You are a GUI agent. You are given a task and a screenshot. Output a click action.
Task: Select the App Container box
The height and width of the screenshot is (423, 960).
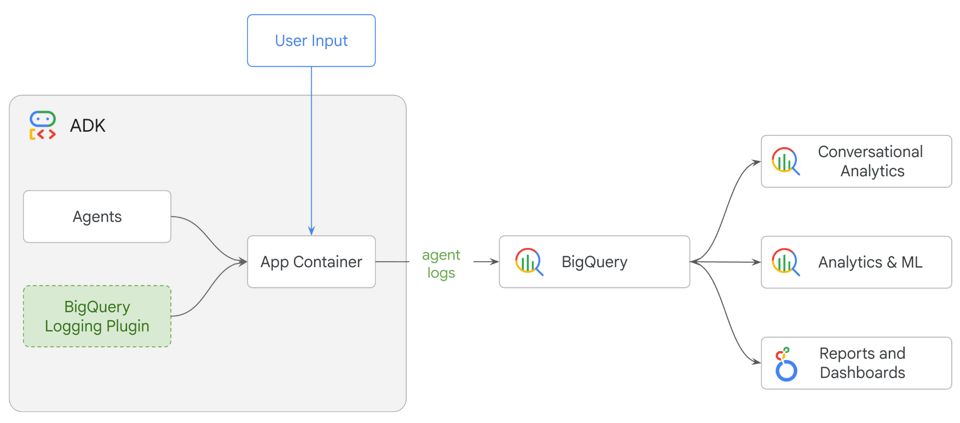point(311,261)
